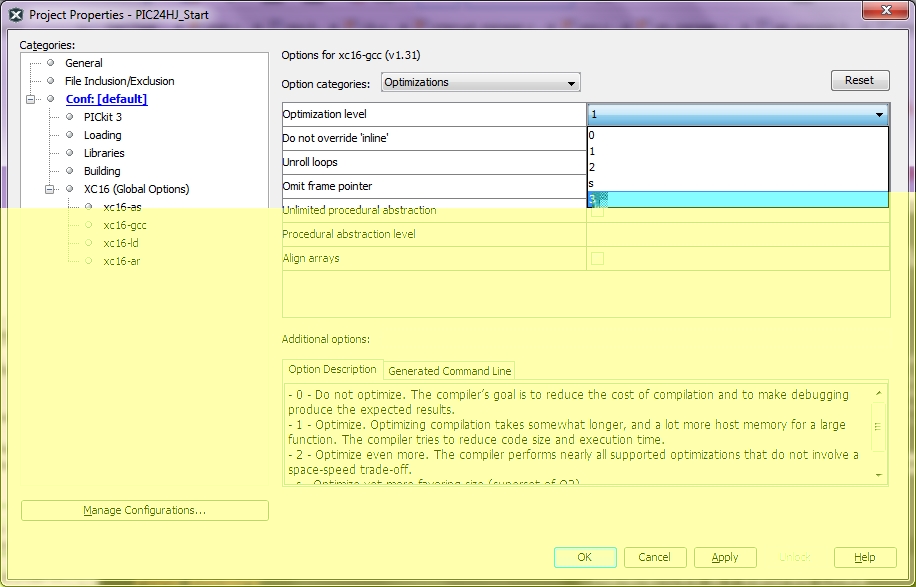Toggle the Align arrays checkbox

pos(597,258)
